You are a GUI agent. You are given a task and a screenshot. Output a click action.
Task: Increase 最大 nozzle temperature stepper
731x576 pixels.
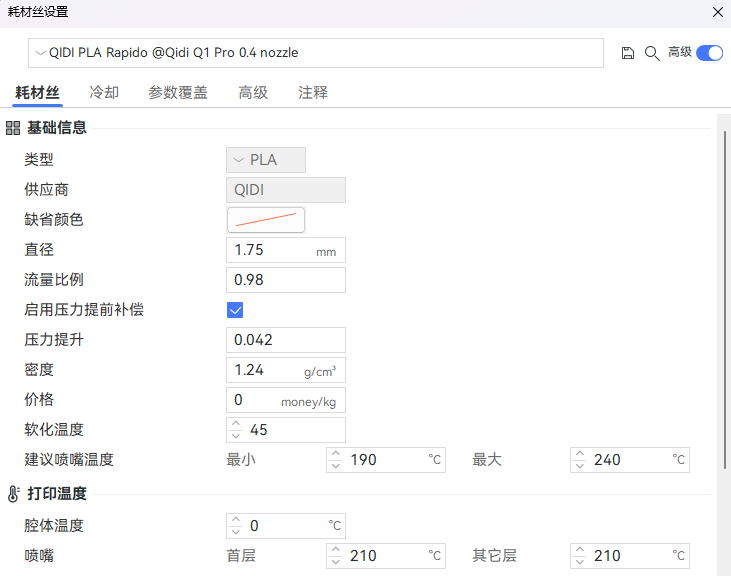[580, 455]
